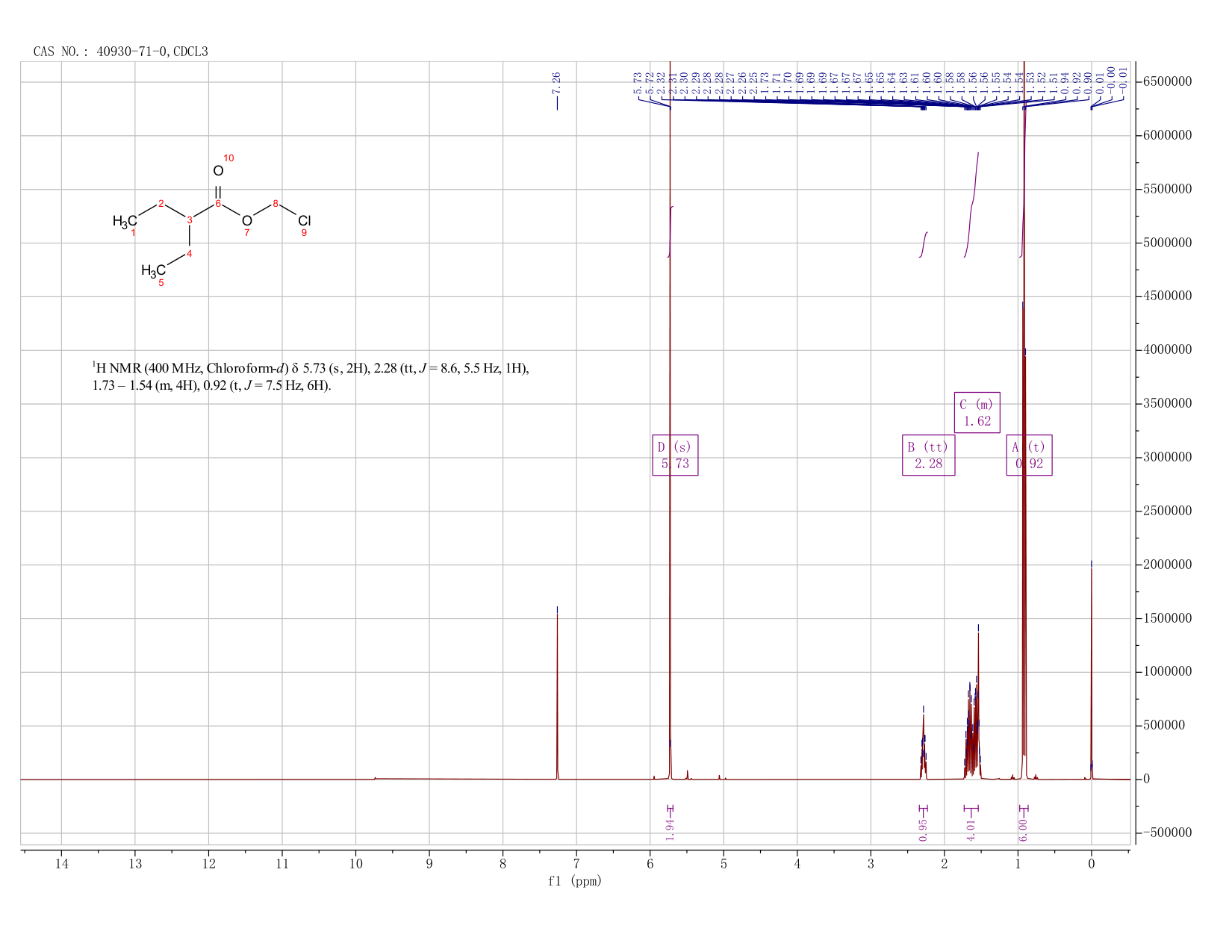This screenshot has height=952, width=1232.
Task: Select the C (m) 1.62 multiplet box
Action: 977,412
